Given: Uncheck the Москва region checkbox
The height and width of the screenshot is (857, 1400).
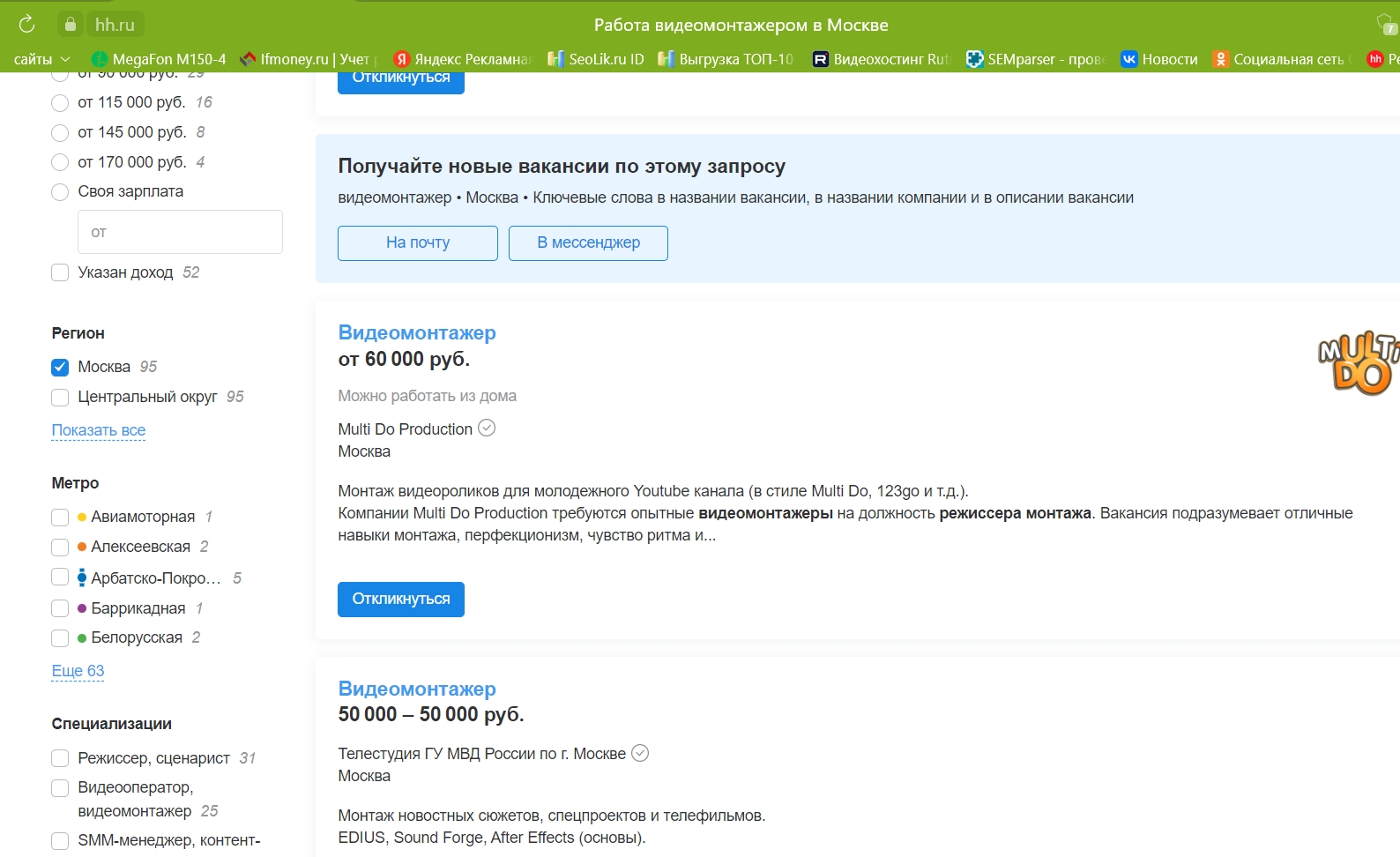Looking at the screenshot, I should [60, 367].
